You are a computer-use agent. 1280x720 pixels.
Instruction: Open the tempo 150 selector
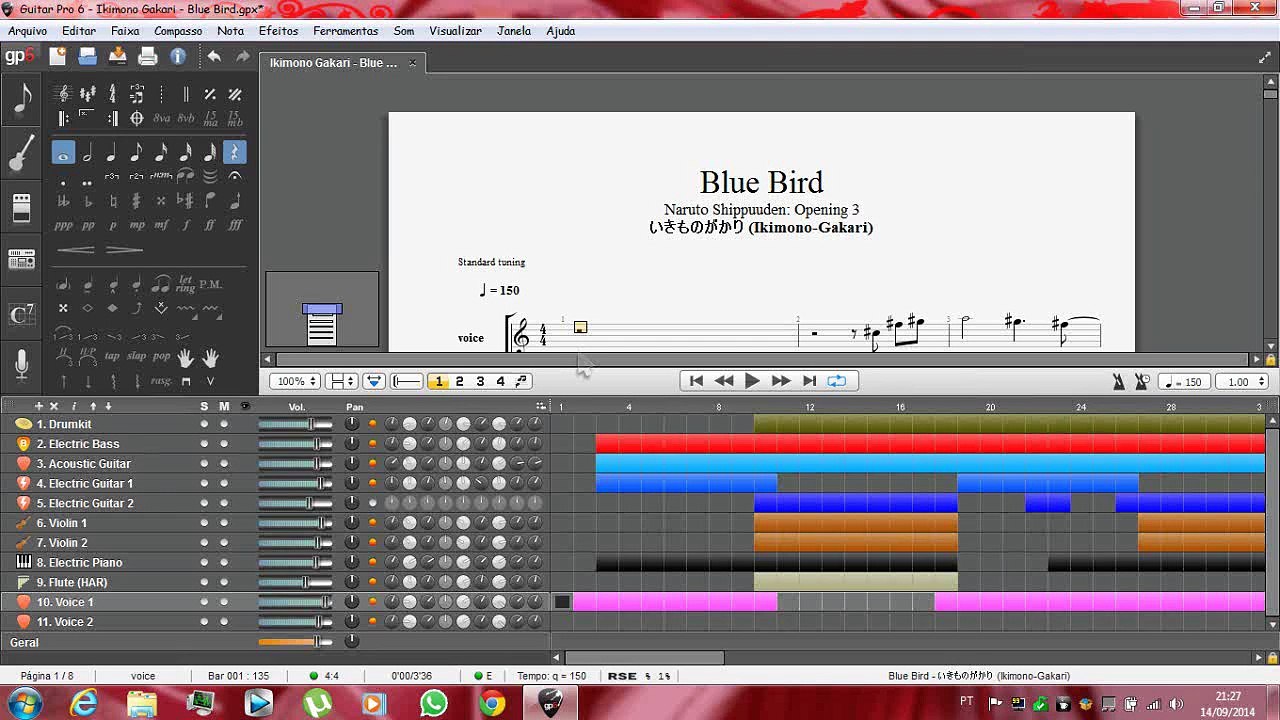(x=1184, y=381)
